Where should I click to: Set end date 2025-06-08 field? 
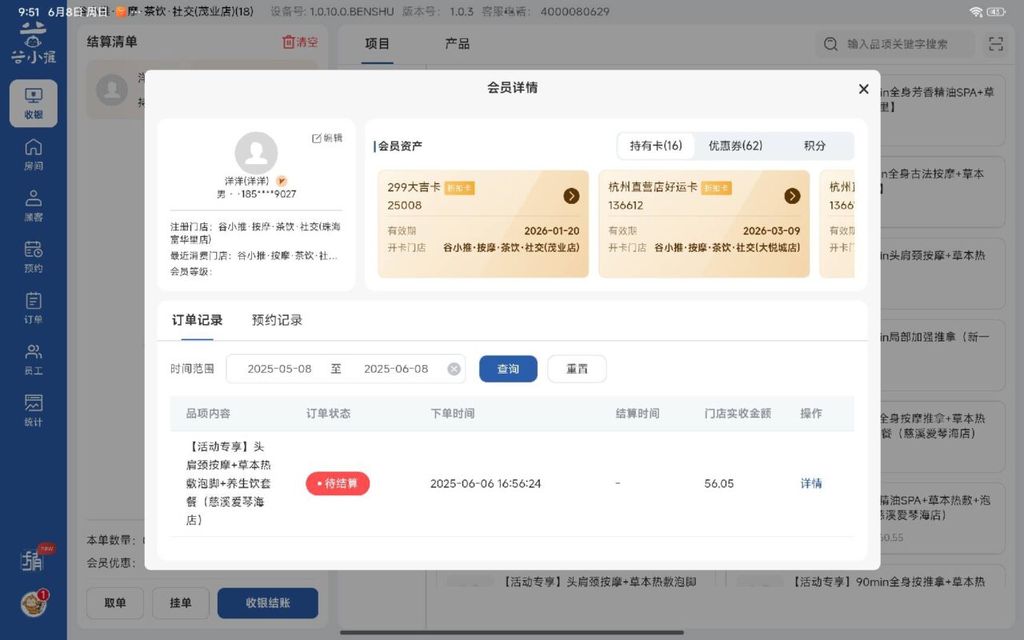[x=396, y=369]
